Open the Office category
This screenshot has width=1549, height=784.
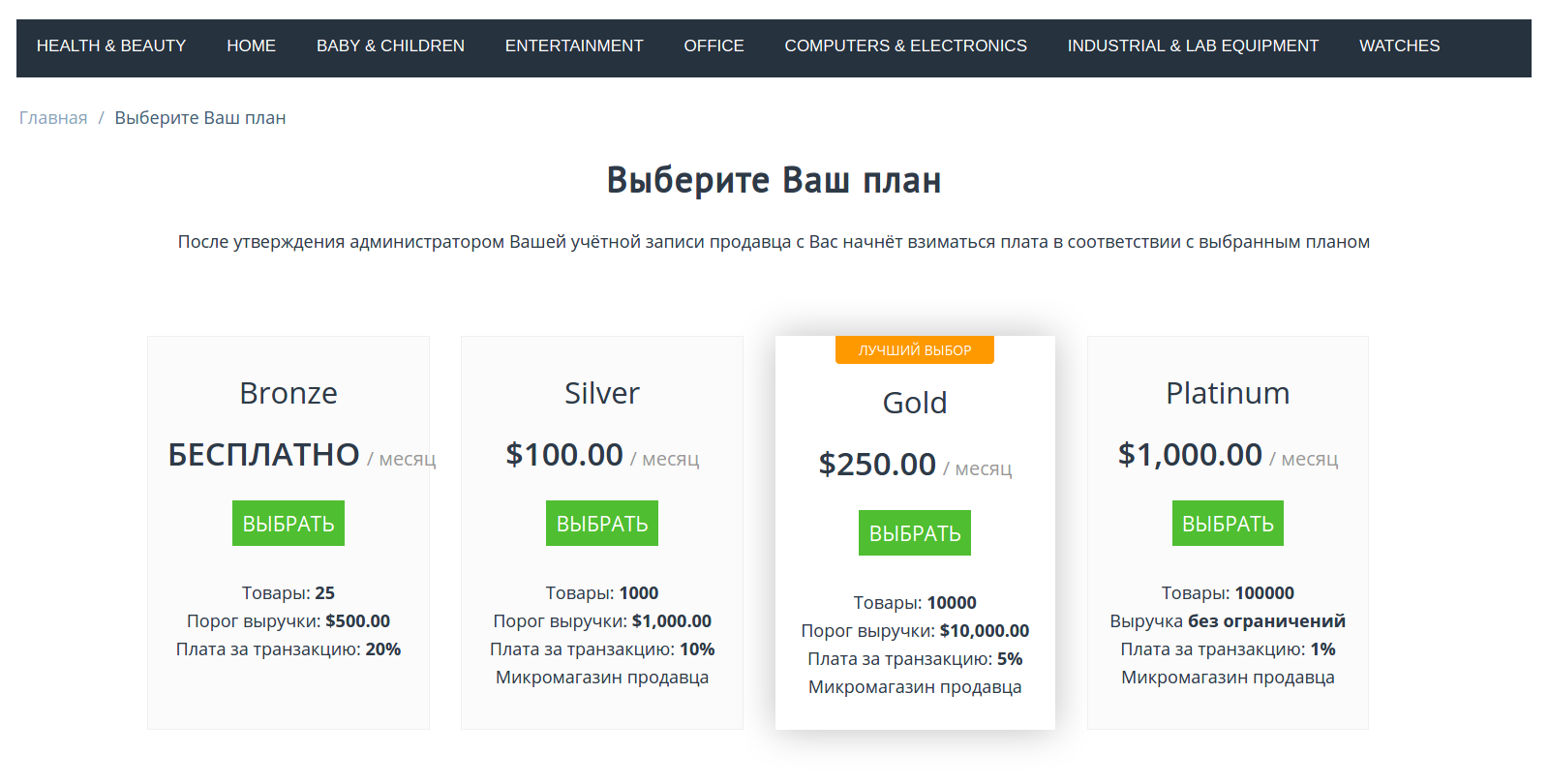click(714, 45)
